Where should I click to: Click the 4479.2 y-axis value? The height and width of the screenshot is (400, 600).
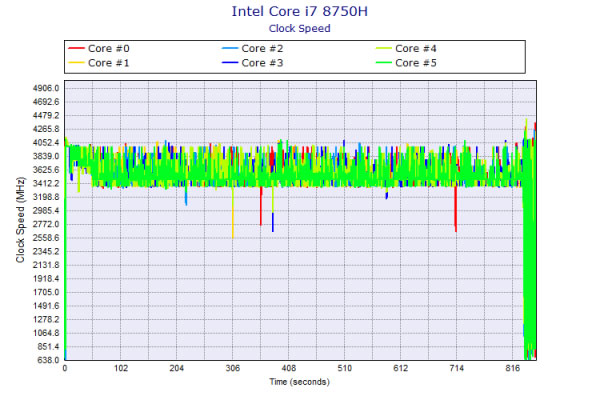(x=46, y=116)
